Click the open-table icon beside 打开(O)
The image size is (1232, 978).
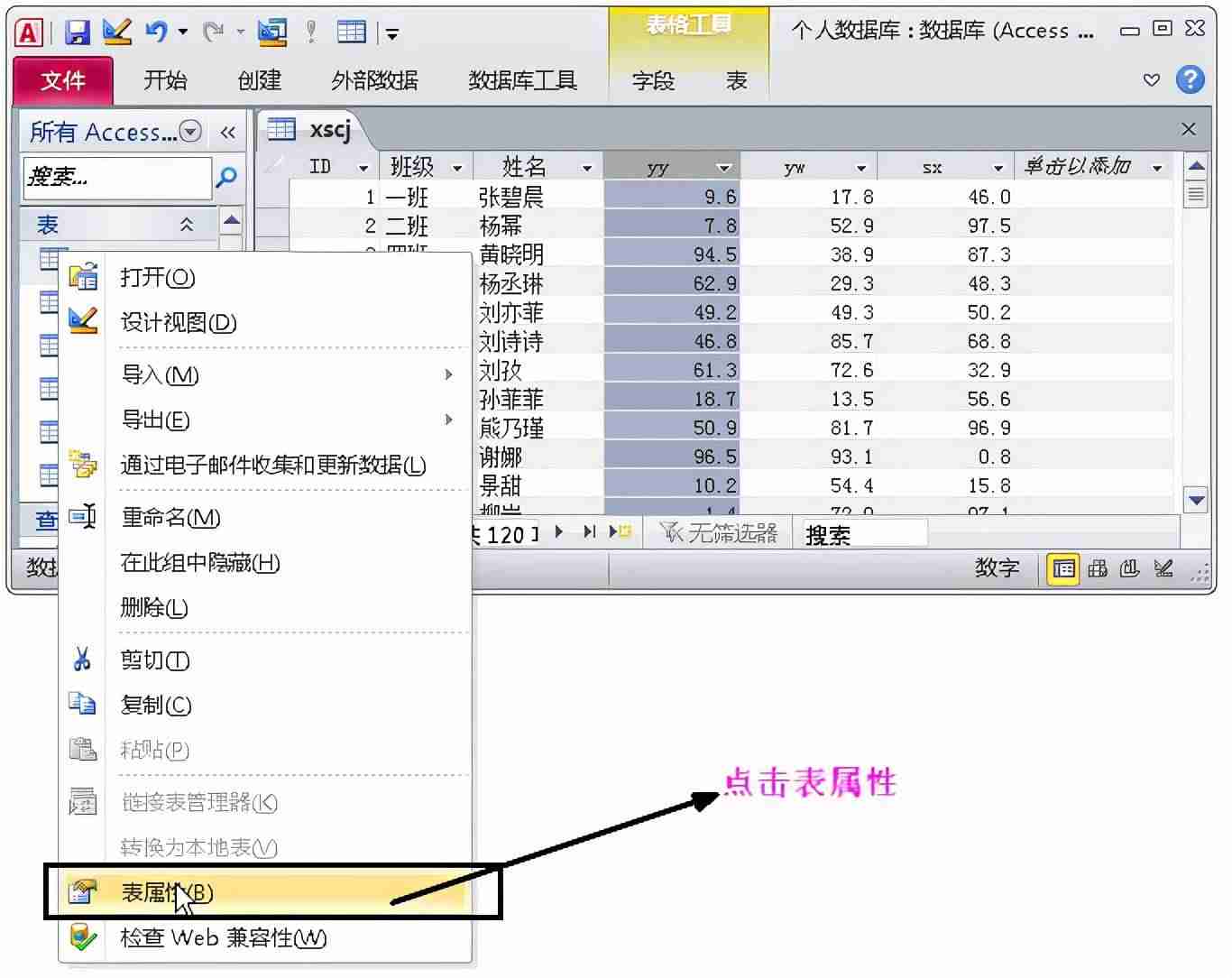(83, 277)
